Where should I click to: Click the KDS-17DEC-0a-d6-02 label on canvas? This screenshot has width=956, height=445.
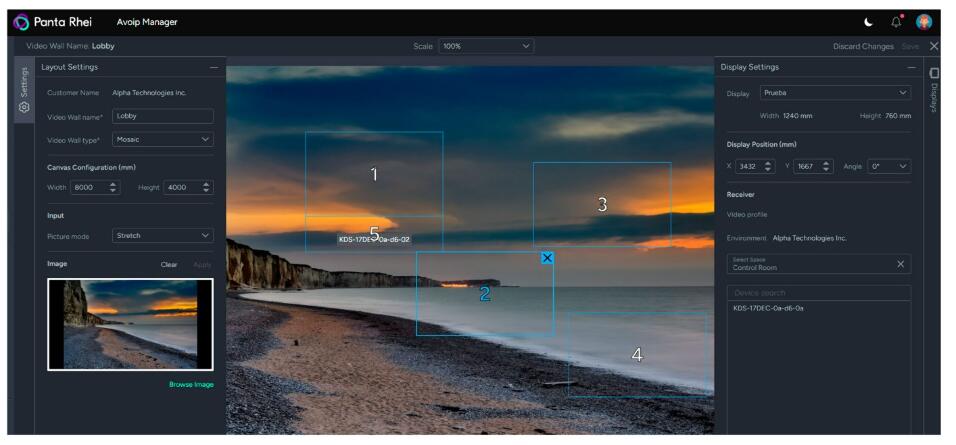pyautogui.click(x=374, y=240)
